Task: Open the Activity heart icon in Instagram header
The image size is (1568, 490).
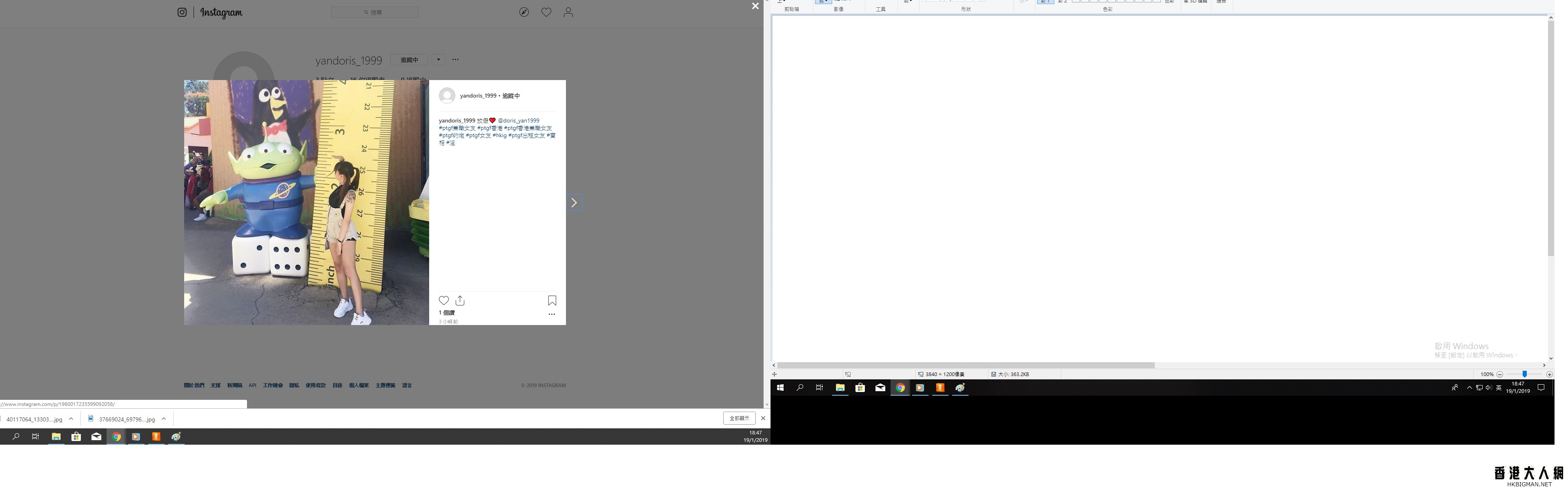Action: [547, 12]
